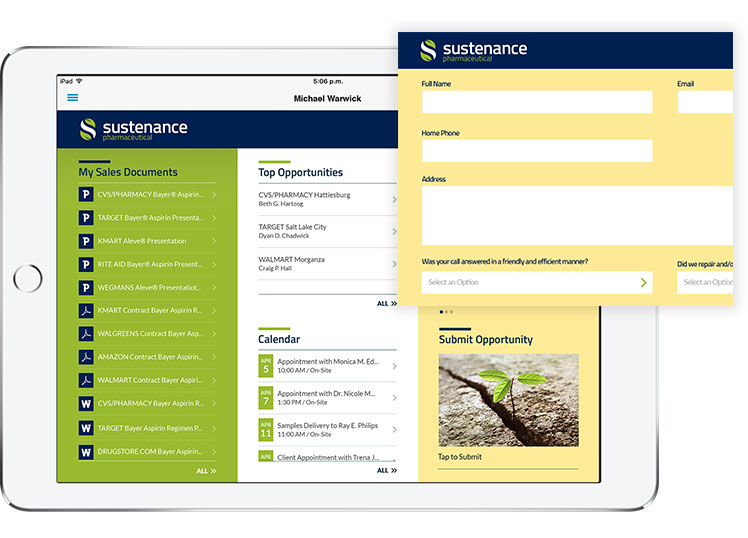Open chevron for CVS/PHARMACY Hattiesburg opportunity
The height and width of the screenshot is (538, 748).
(x=394, y=199)
